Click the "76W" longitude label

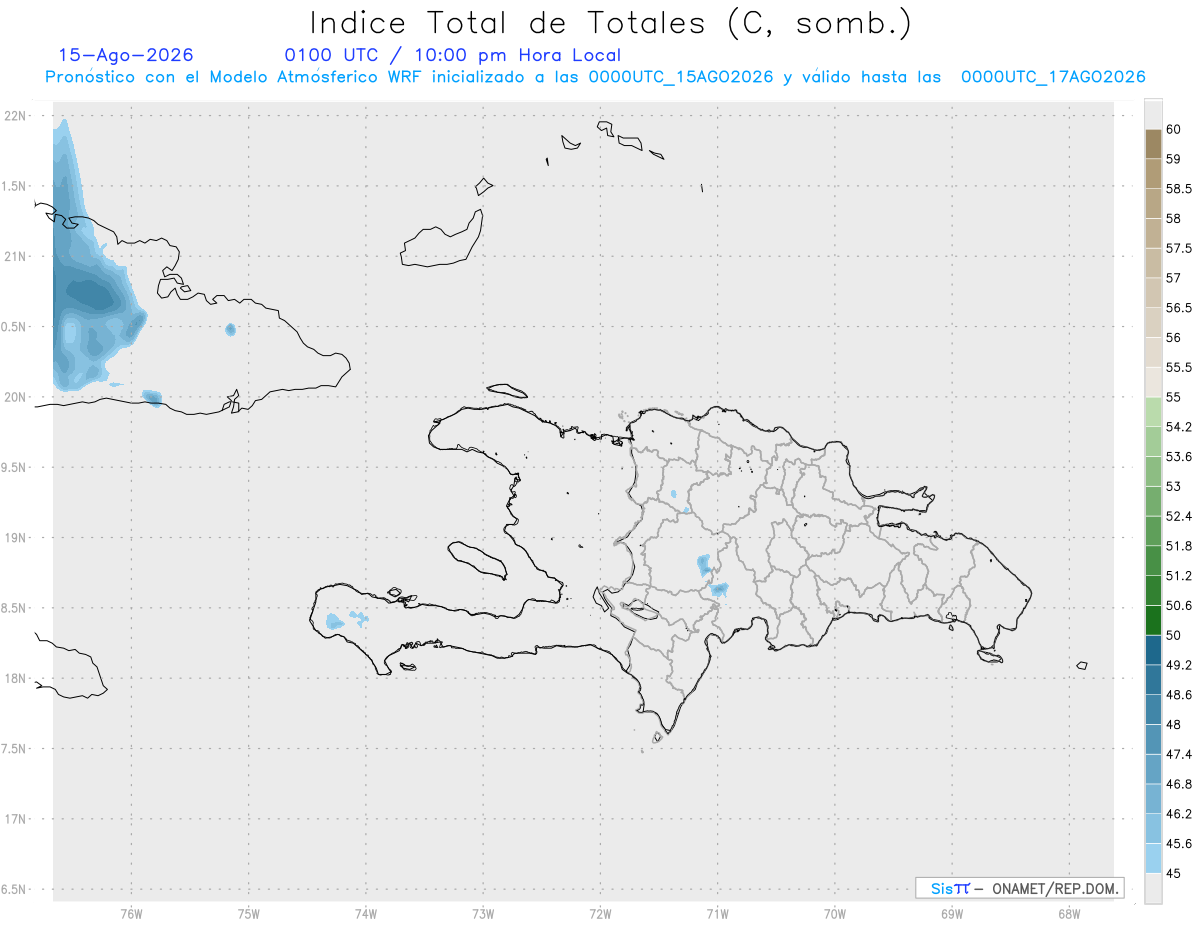[x=131, y=913]
